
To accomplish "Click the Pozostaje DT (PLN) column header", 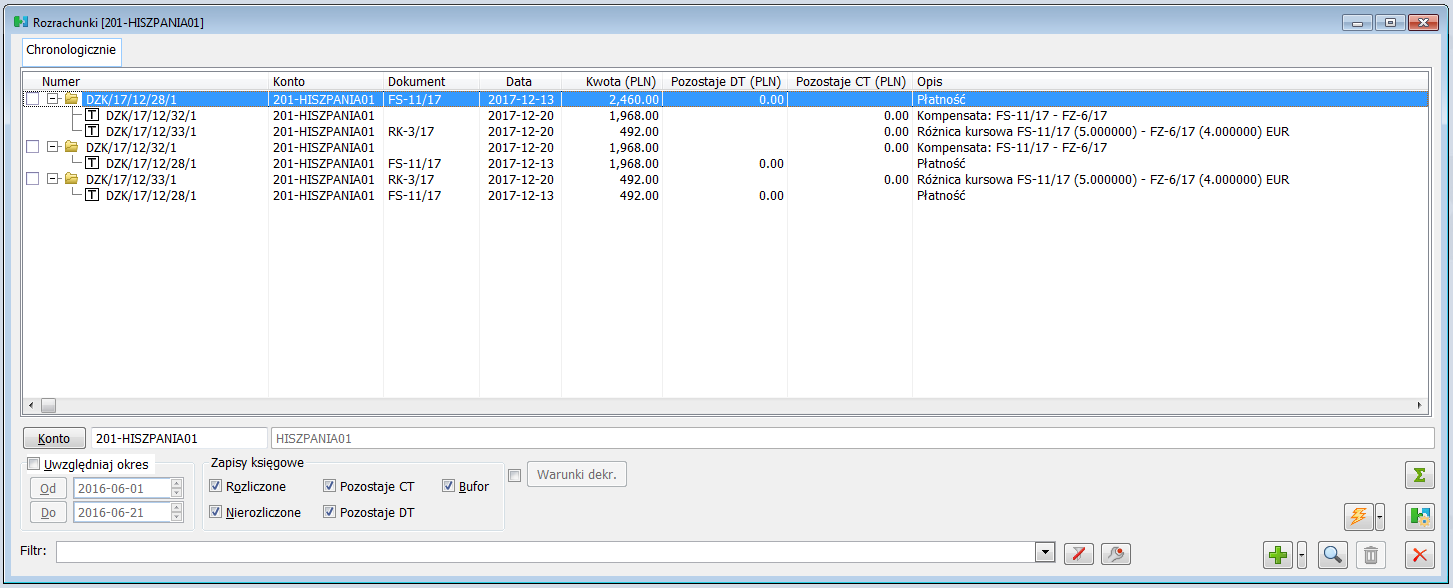I will point(725,81).
